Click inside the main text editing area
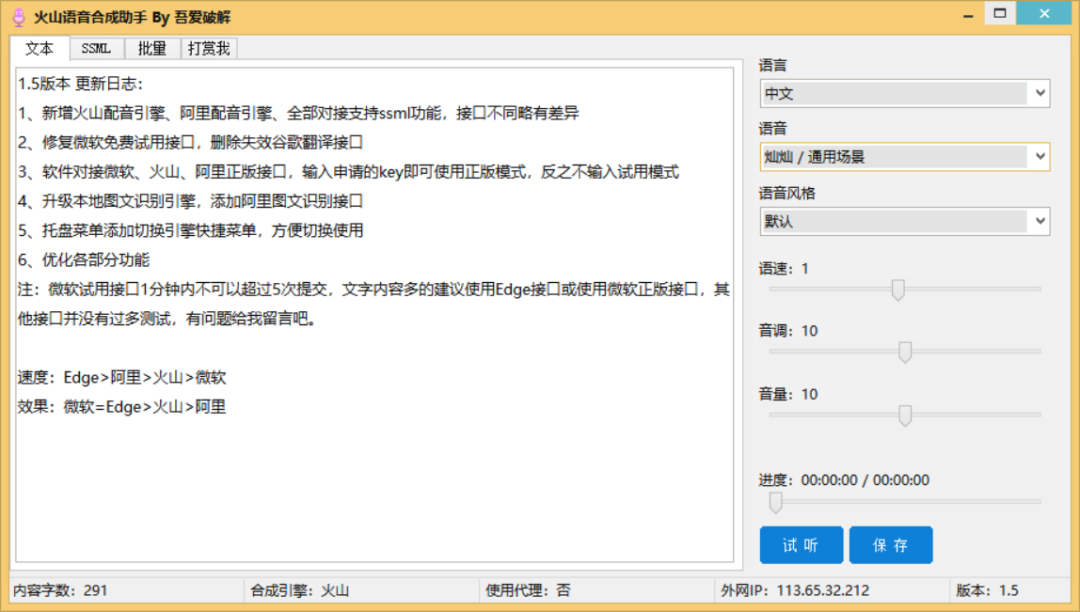 click(375, 470)
